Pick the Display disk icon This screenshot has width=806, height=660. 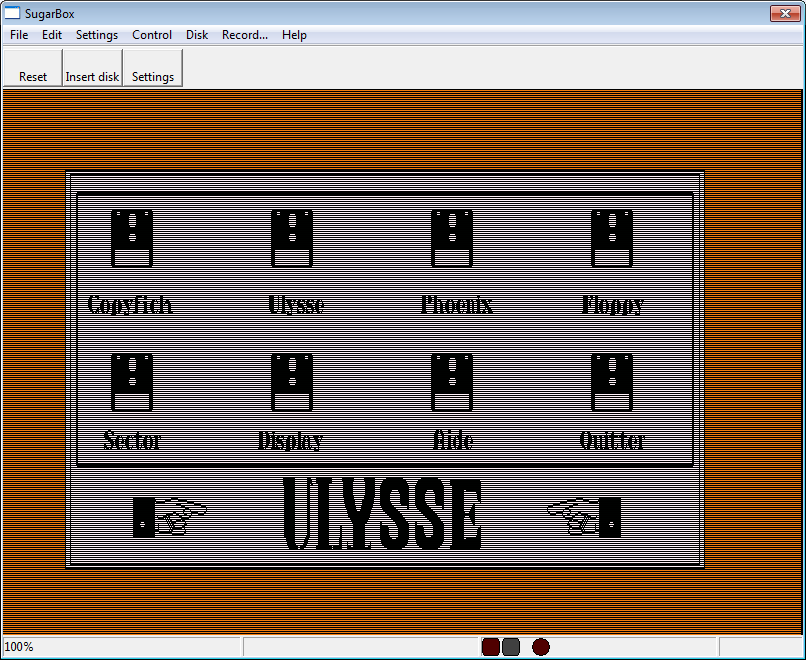[292, 383]
